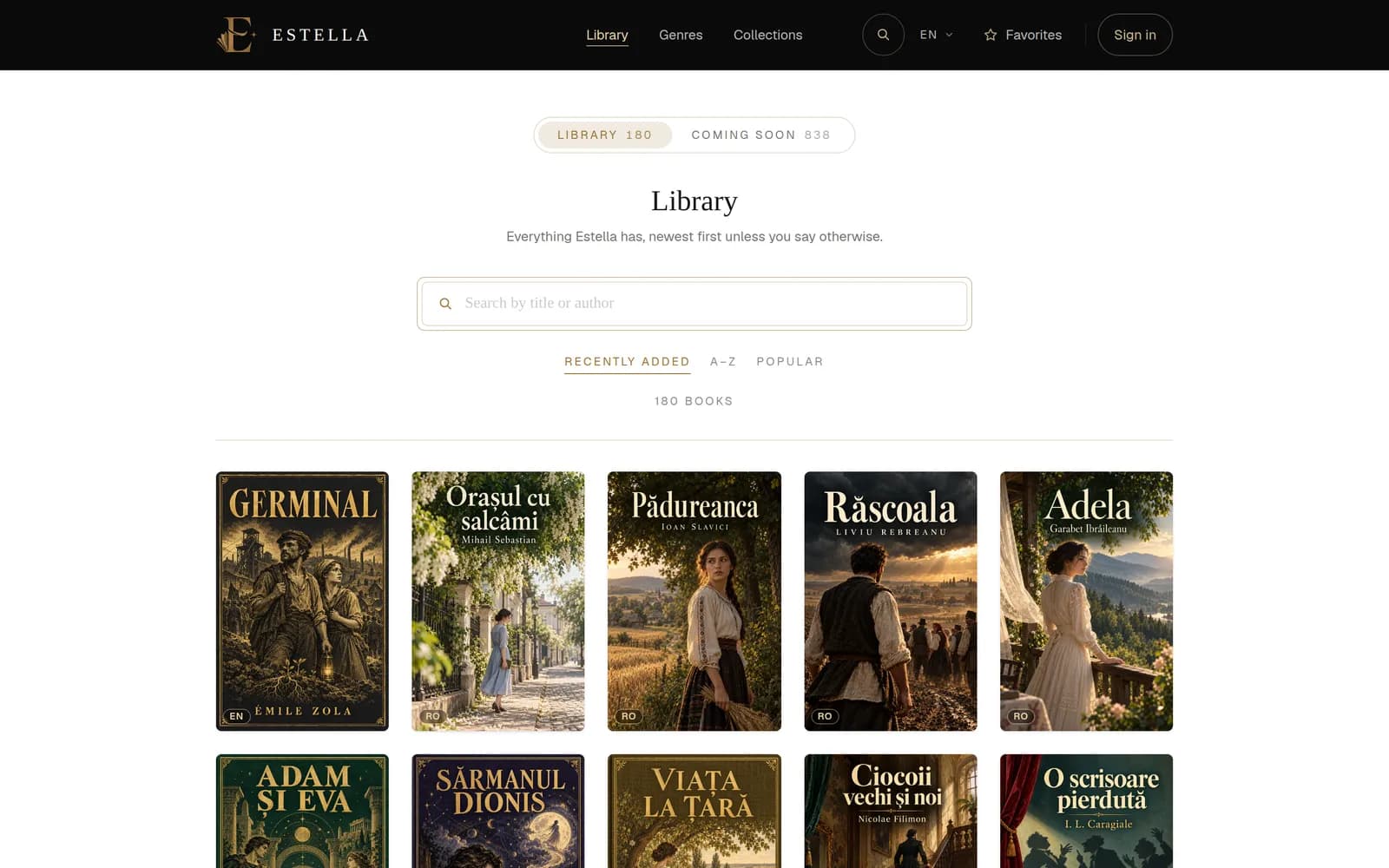1389x868 pixels.
Task: Click the Estella logo emblem
Action: [x=235, y=35]
